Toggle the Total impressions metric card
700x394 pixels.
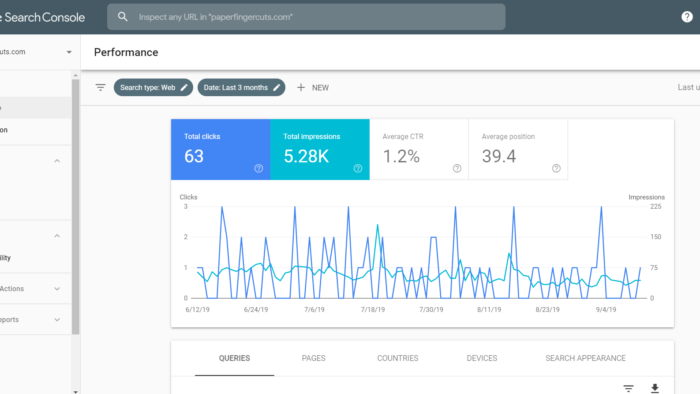point(320,149)
